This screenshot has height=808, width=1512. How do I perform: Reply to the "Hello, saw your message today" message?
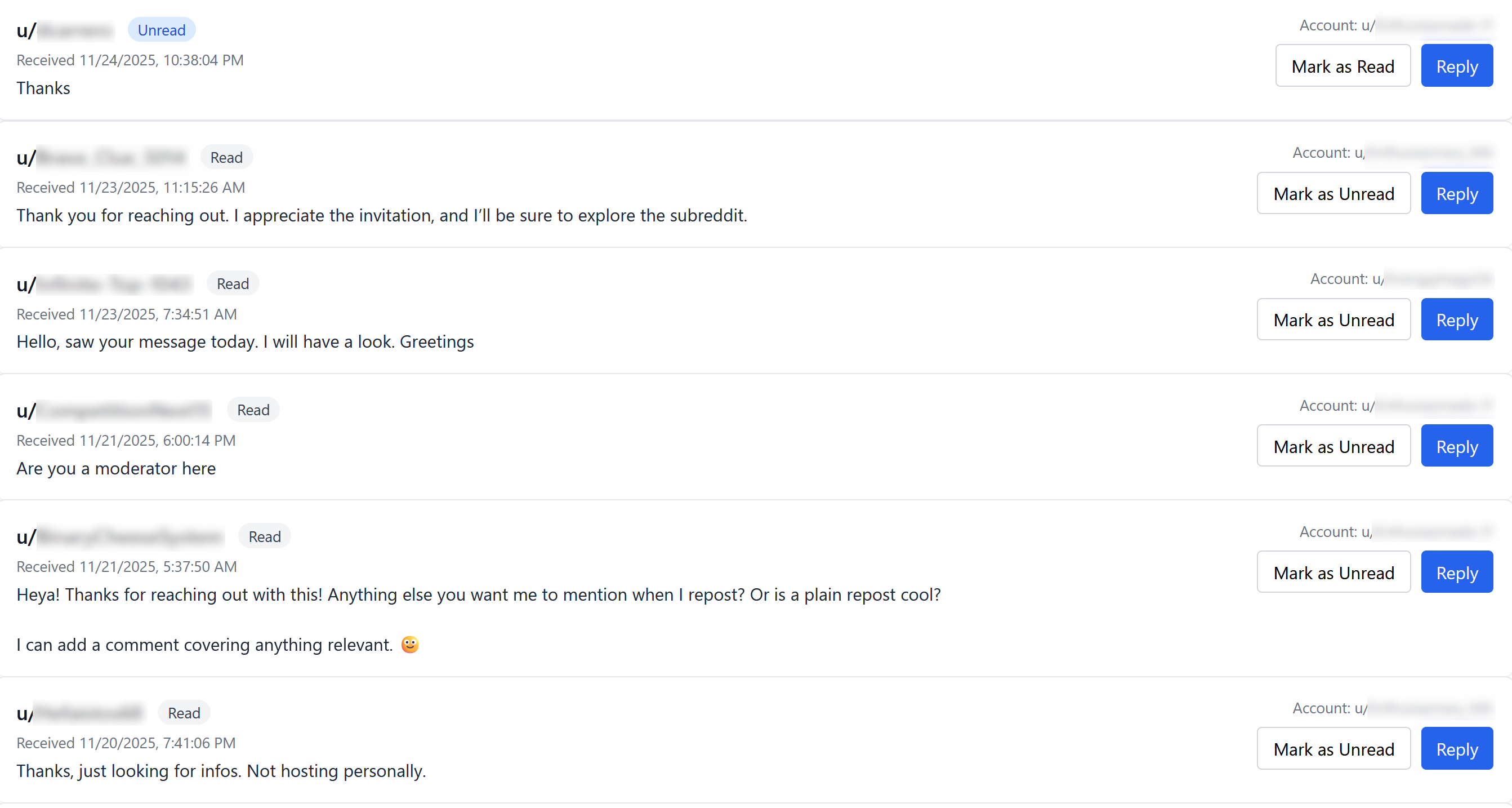(x=1456, y=320)
